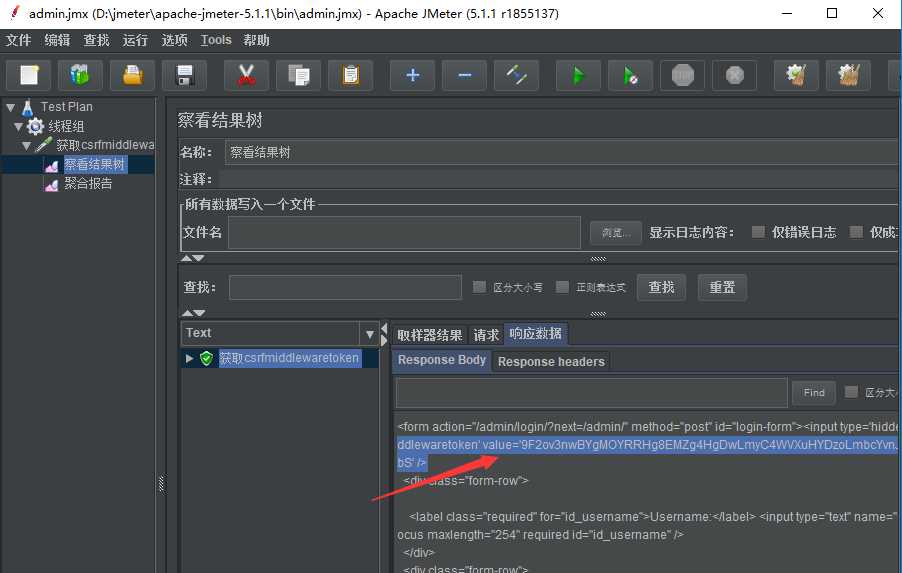Click the HTTP sampler pipette icon in tree
Screen dimensions: 902x573
(43, 144)
